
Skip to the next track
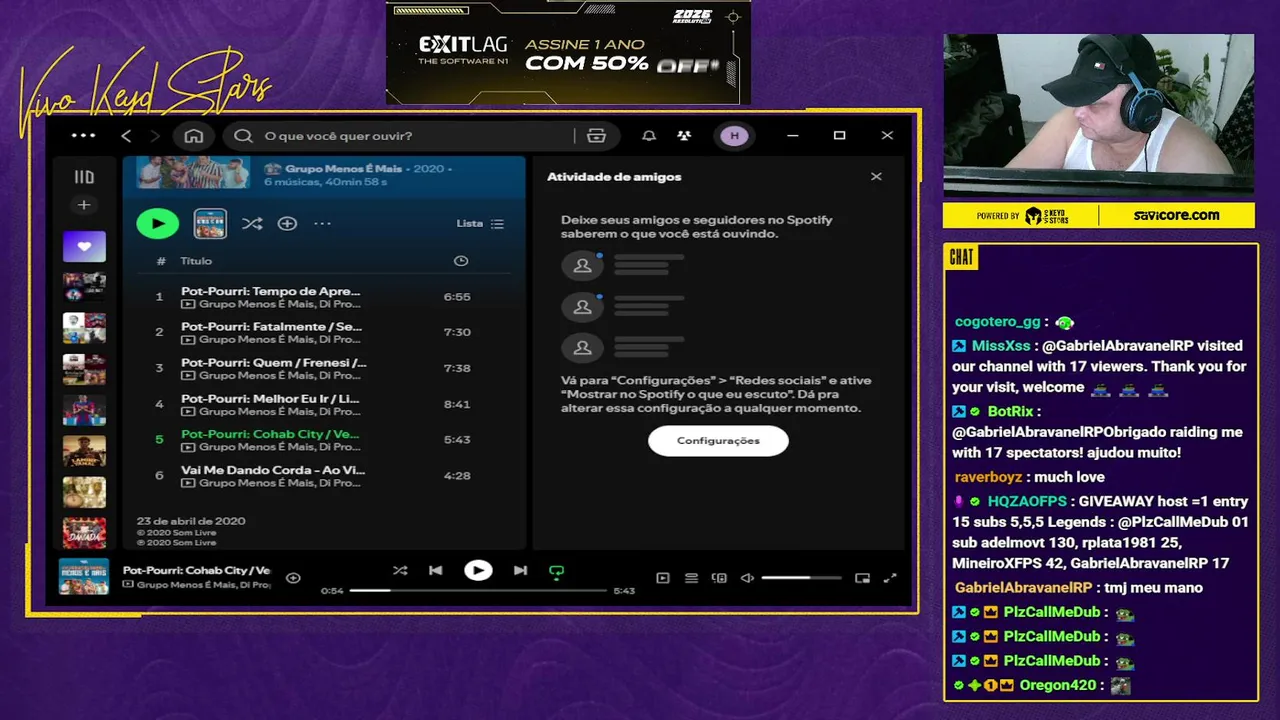tap(520, 571)
